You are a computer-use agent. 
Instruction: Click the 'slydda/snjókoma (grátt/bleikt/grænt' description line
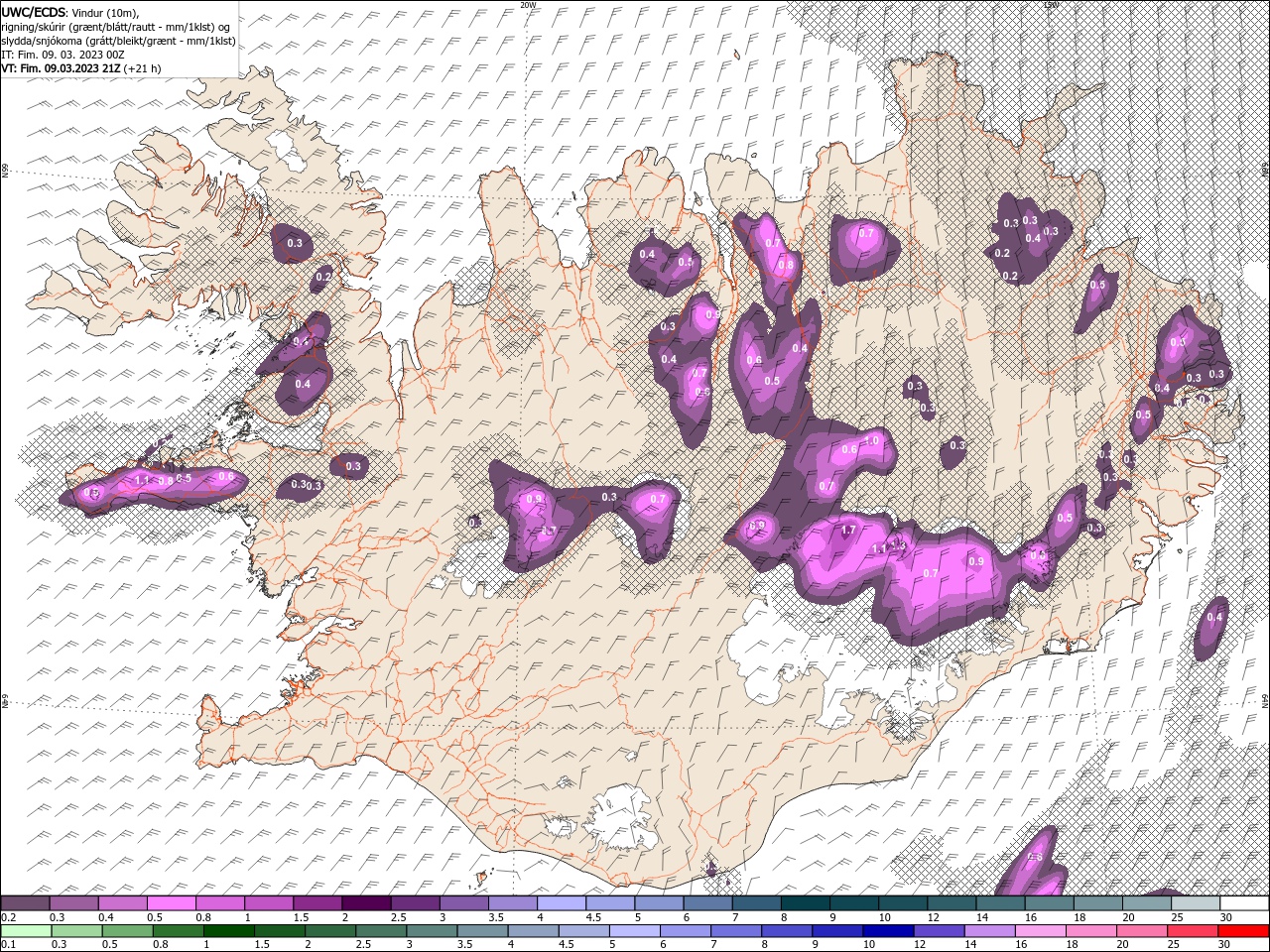[117, 41]
